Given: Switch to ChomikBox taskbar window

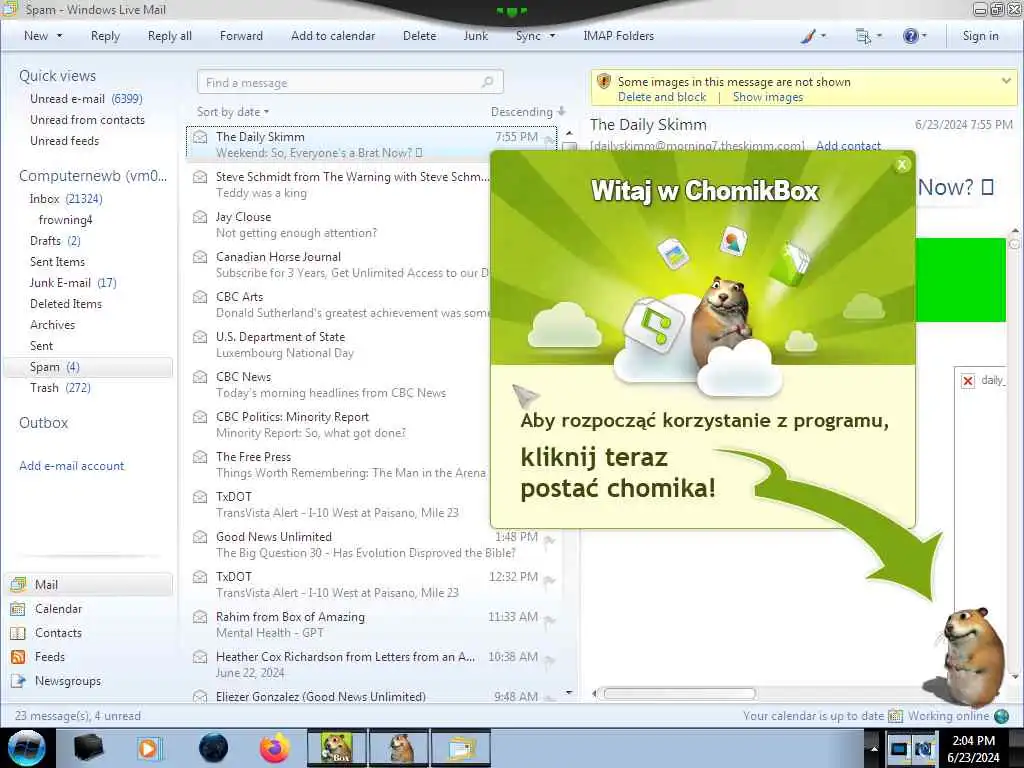Looking at the screenshot, I should pyautogui.click(x=337, y=748).
